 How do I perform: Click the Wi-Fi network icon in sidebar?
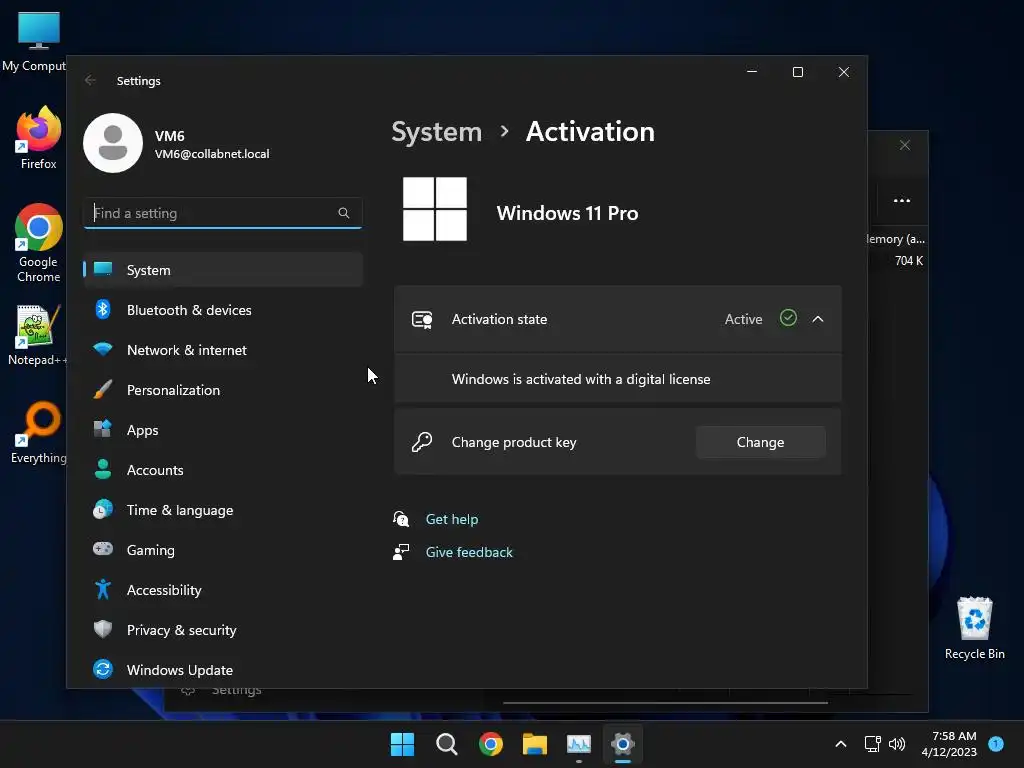(103, 349)
